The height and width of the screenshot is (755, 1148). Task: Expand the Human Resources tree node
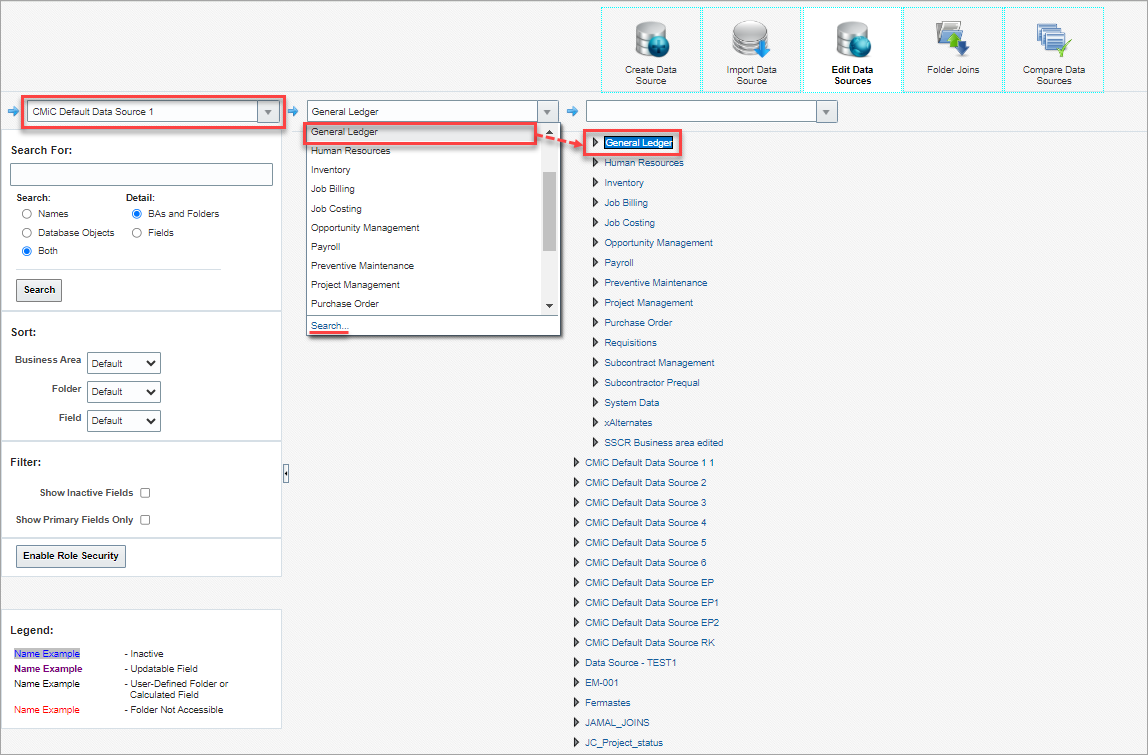[595, 163]
